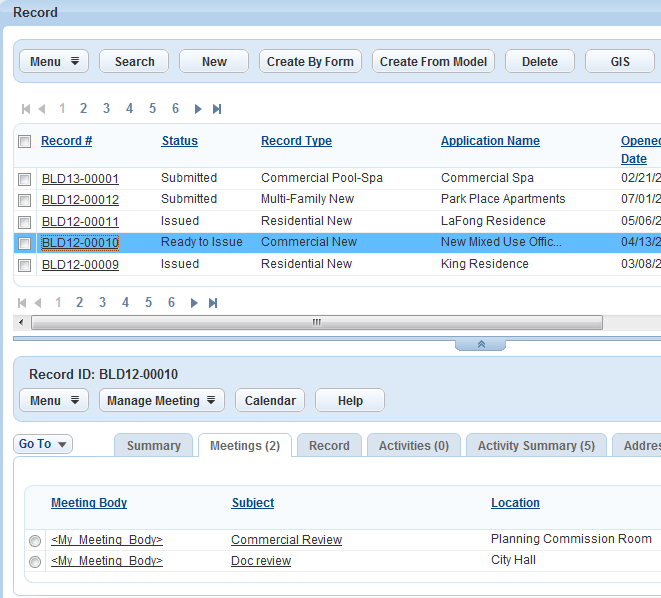Click next page arrow in bottom pagination
661x598 pixels.
point(194,302)
